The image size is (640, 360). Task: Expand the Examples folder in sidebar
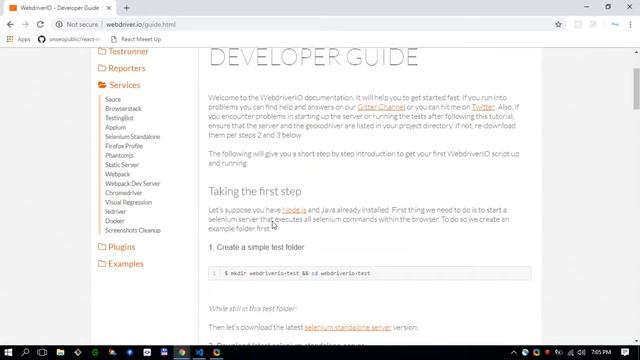(121, 264)
